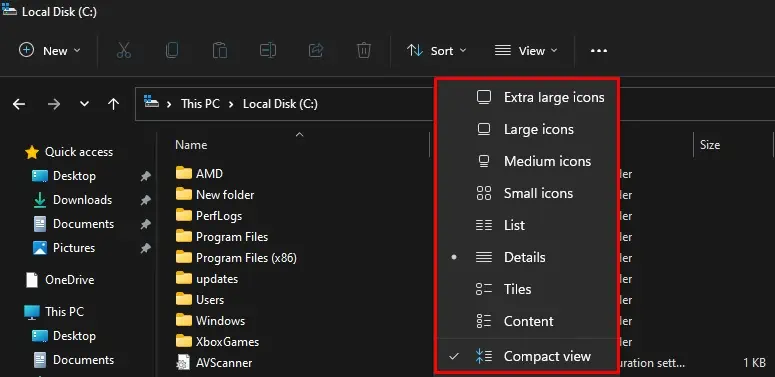Open the Sort dropdown

436,50
